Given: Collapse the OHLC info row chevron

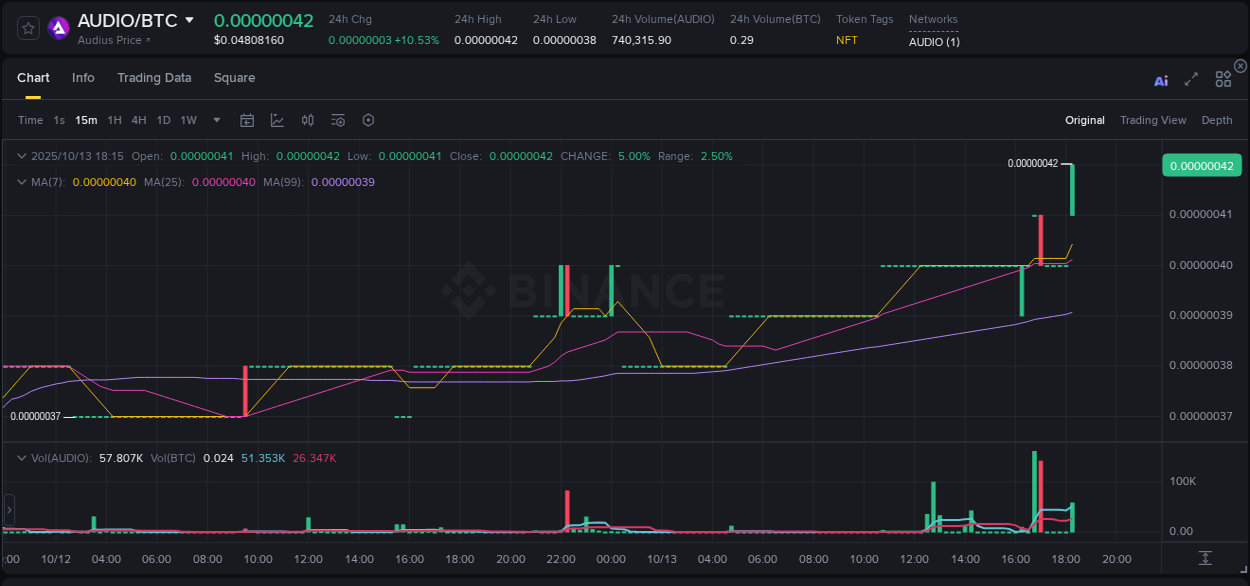Looking at the screenshot, I should 22,156.
